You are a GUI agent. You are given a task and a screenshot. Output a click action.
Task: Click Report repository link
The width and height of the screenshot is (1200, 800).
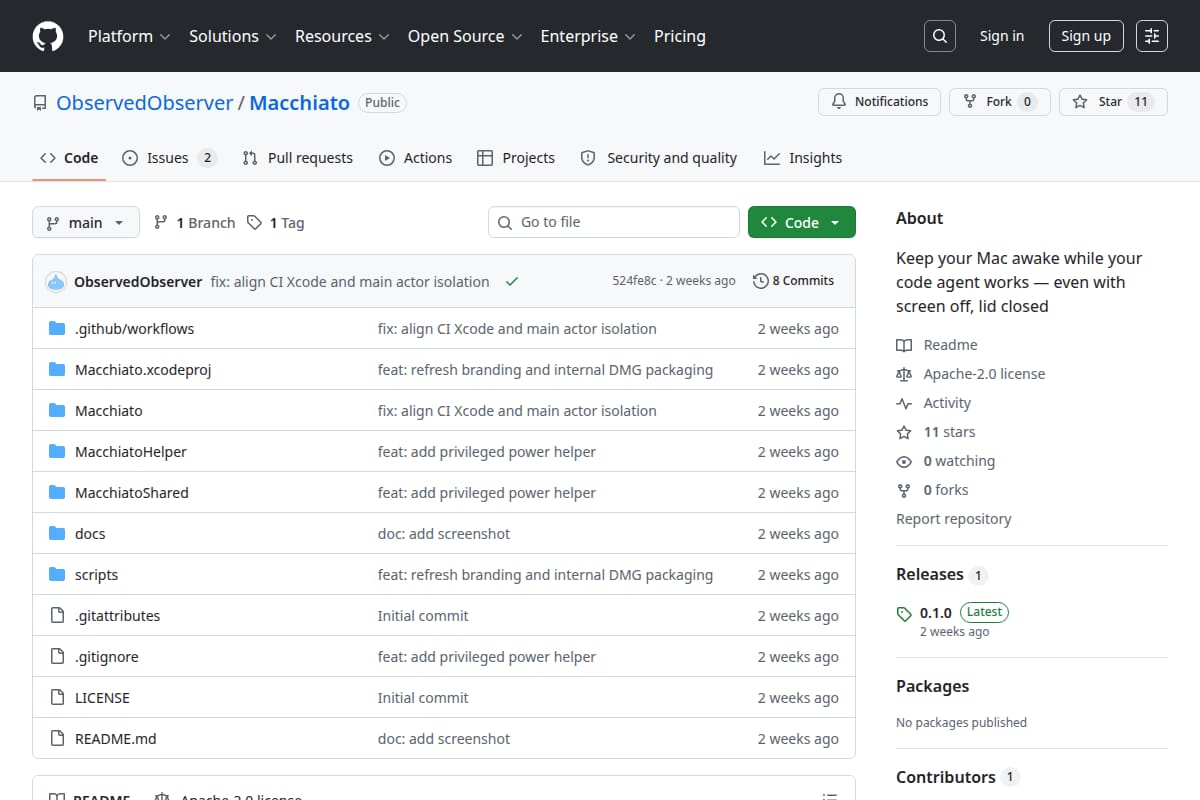[x=953, y=519]
